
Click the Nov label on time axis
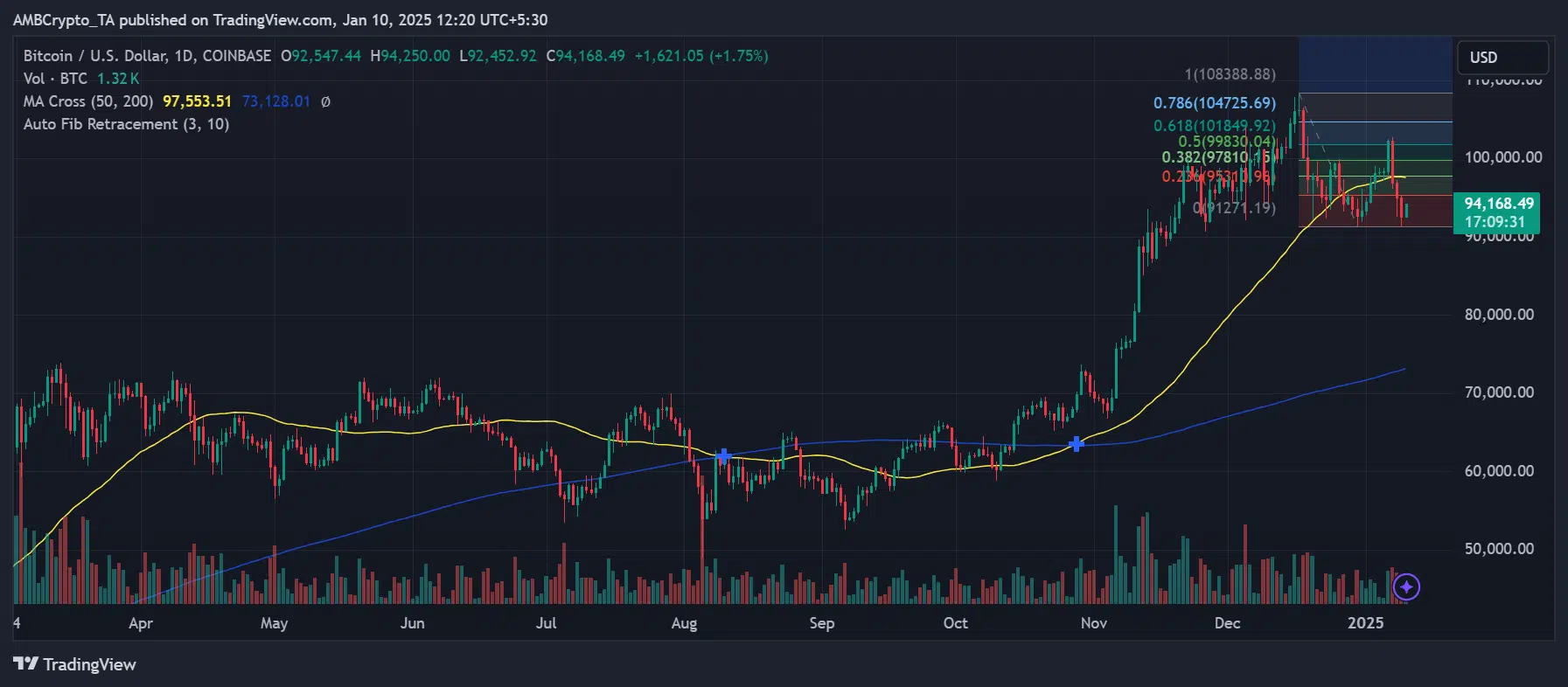click(x=1093, y=623)
